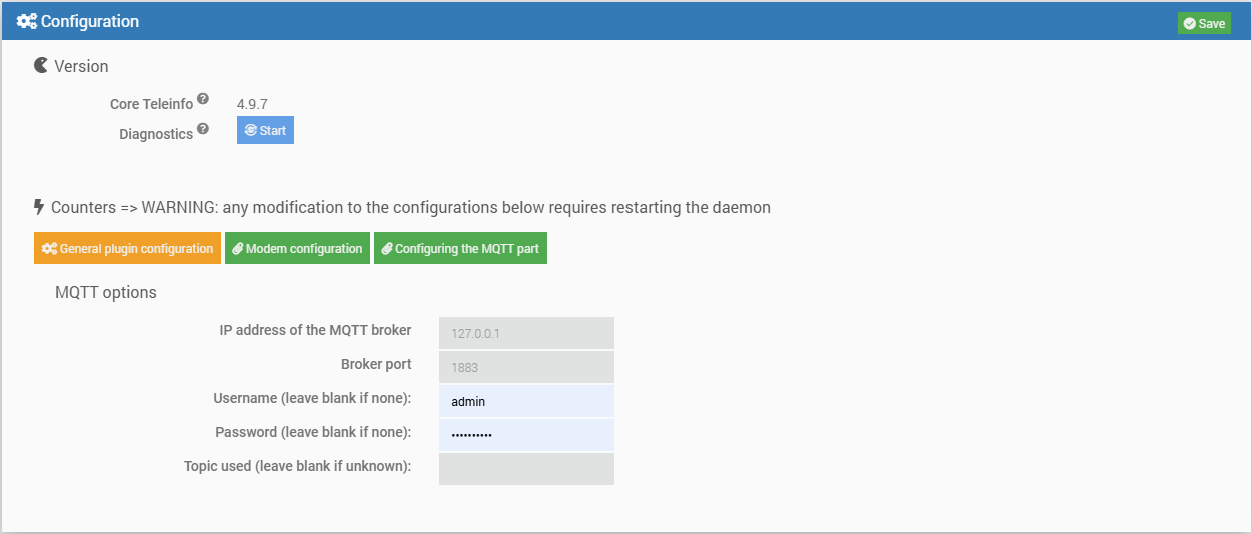Viewport: 1252px width, 534px height.
Task: Open the Configuring the MQTT part tab
Action: (x=460, y=249)
